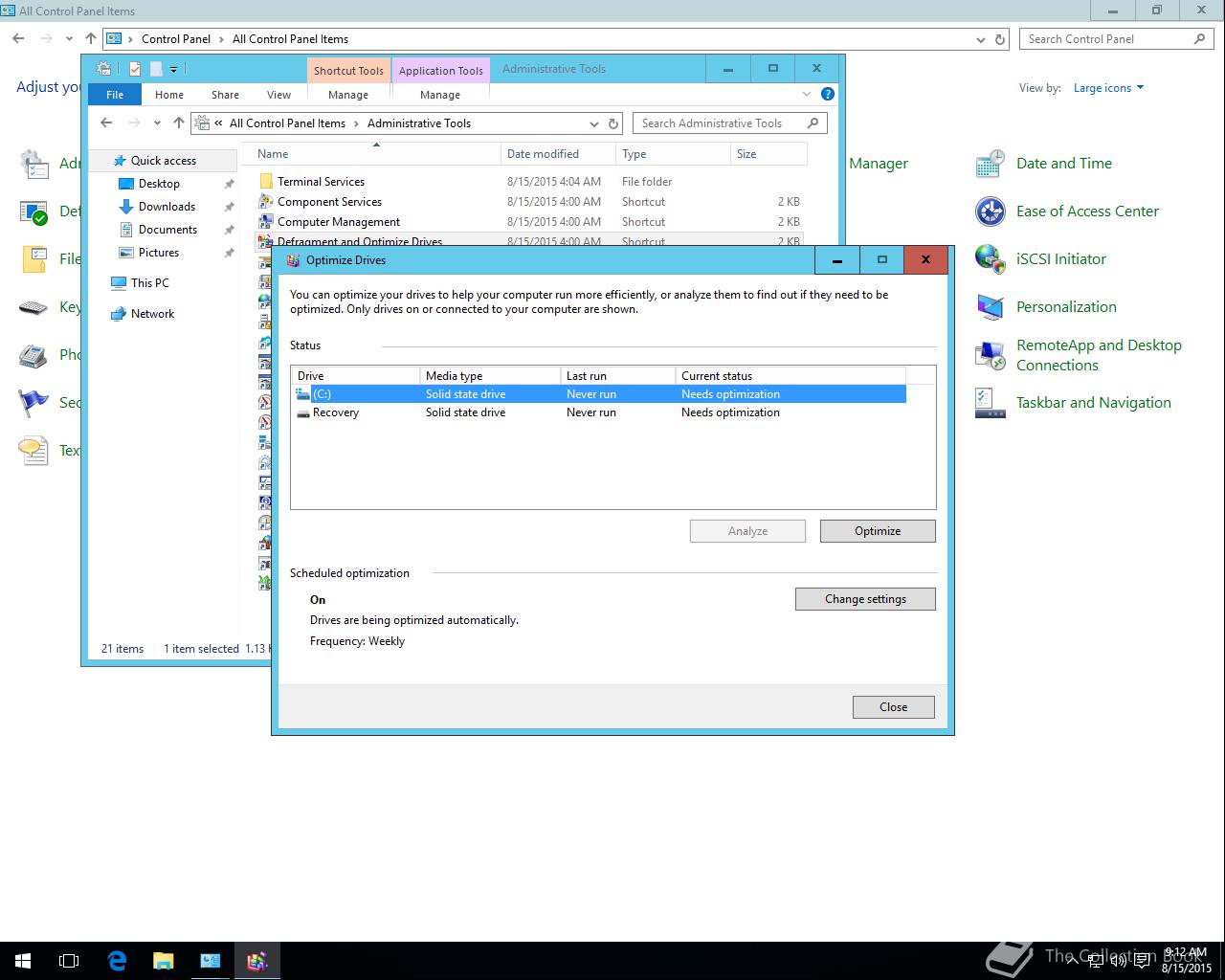Go back in Administrative Tools window
The width and height of the screenshot is (1225, 980).
(x=106, y=122)
